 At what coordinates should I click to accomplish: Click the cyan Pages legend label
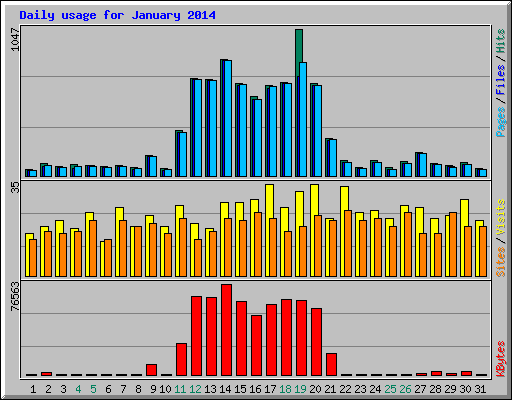pyautogui.click(x=501, y=122)
